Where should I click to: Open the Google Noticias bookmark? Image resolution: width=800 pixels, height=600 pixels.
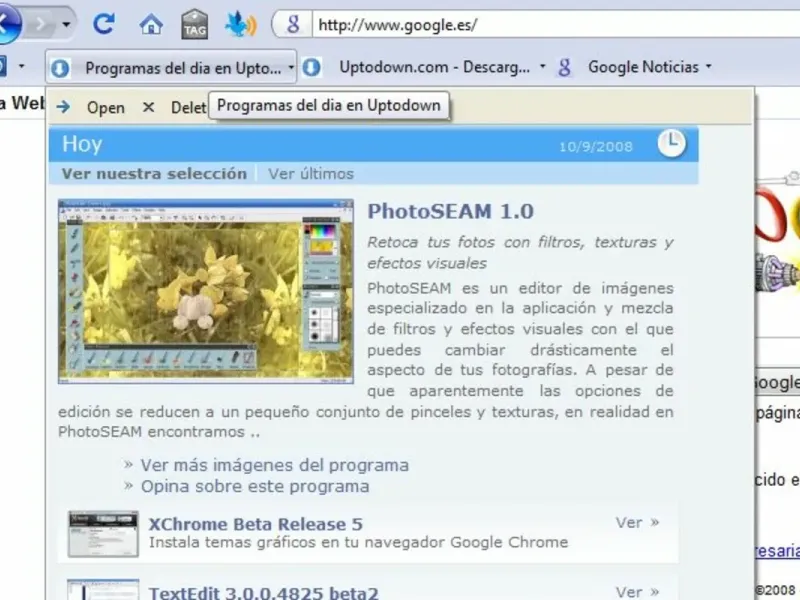click(x=643, y=67)
